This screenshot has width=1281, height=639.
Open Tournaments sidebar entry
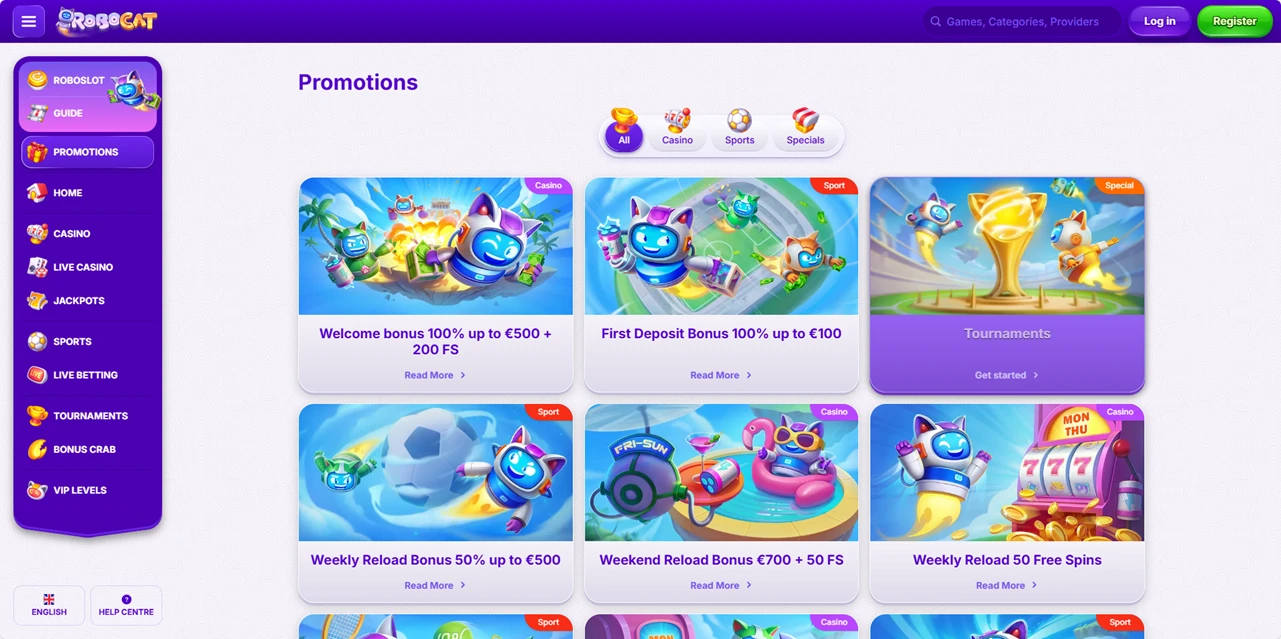point(88,415)
